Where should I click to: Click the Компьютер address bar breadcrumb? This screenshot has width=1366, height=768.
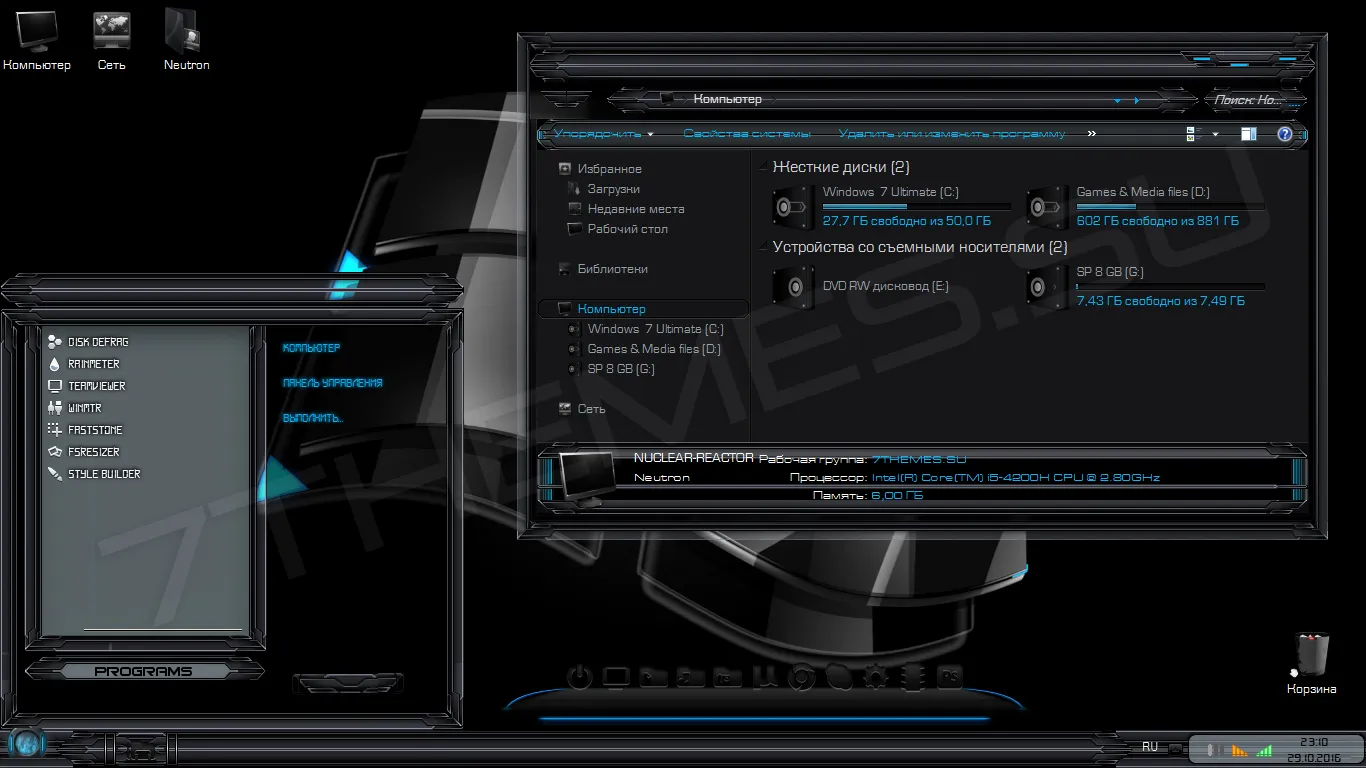pos(727,99)
